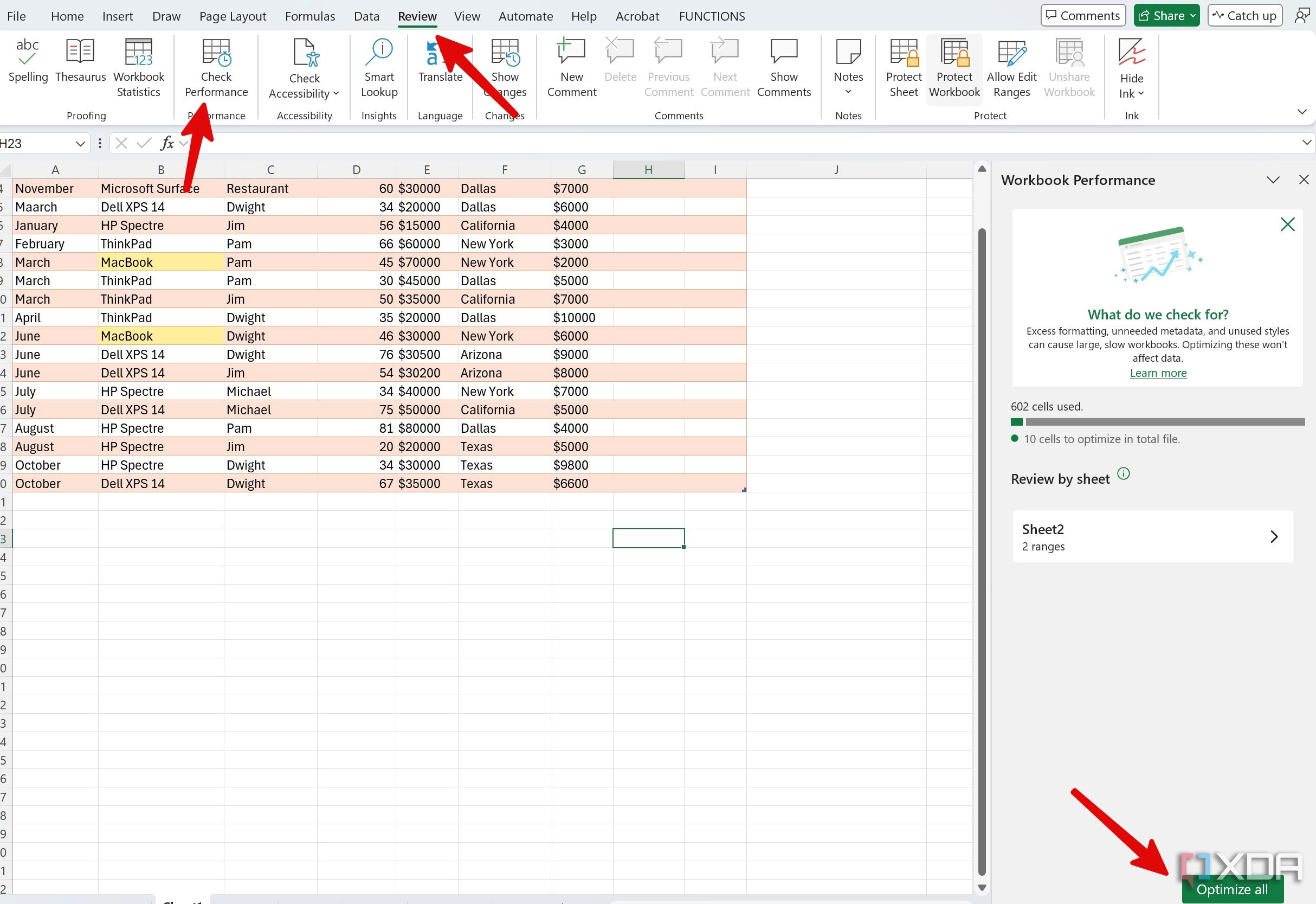Expand the Sheet2 ranges item

(x=1274, y=536)
